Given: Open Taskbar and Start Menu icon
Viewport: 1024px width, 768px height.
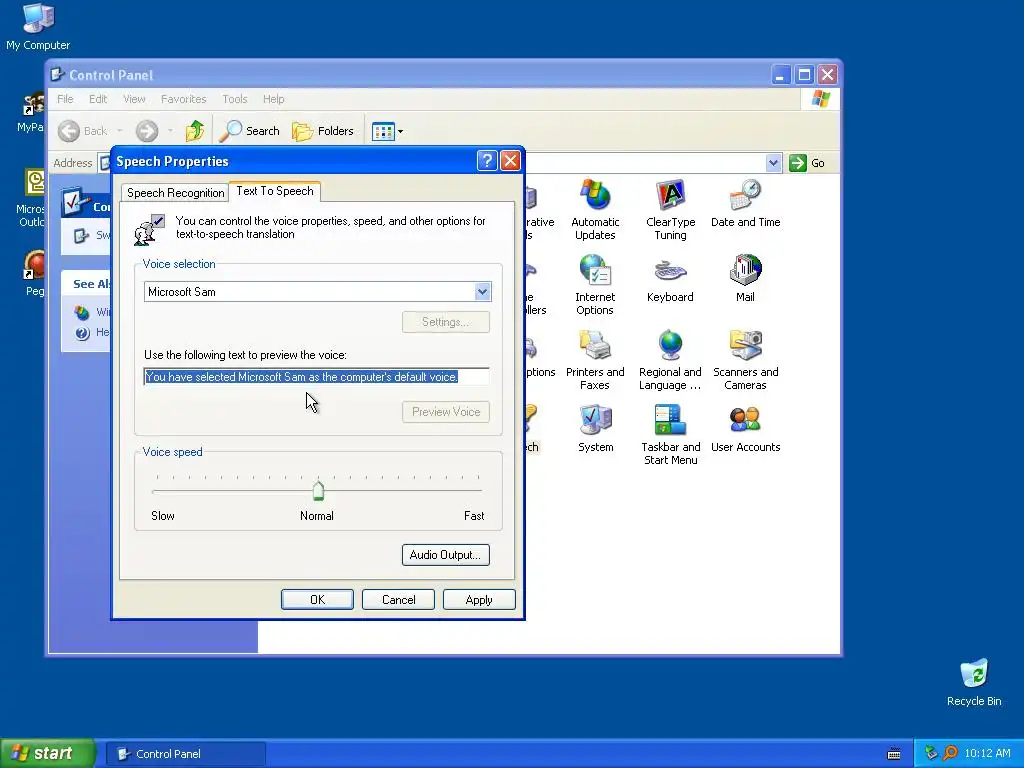Looking at the screenshot, I should [x=670, y=435].
